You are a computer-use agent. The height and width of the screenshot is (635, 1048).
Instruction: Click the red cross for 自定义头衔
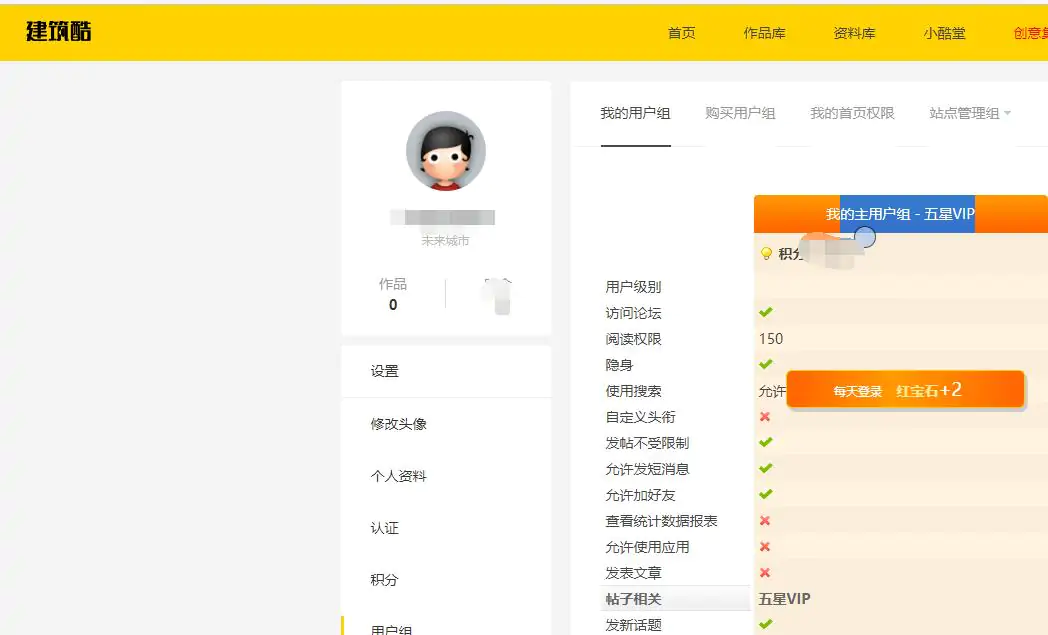[765, 416]
